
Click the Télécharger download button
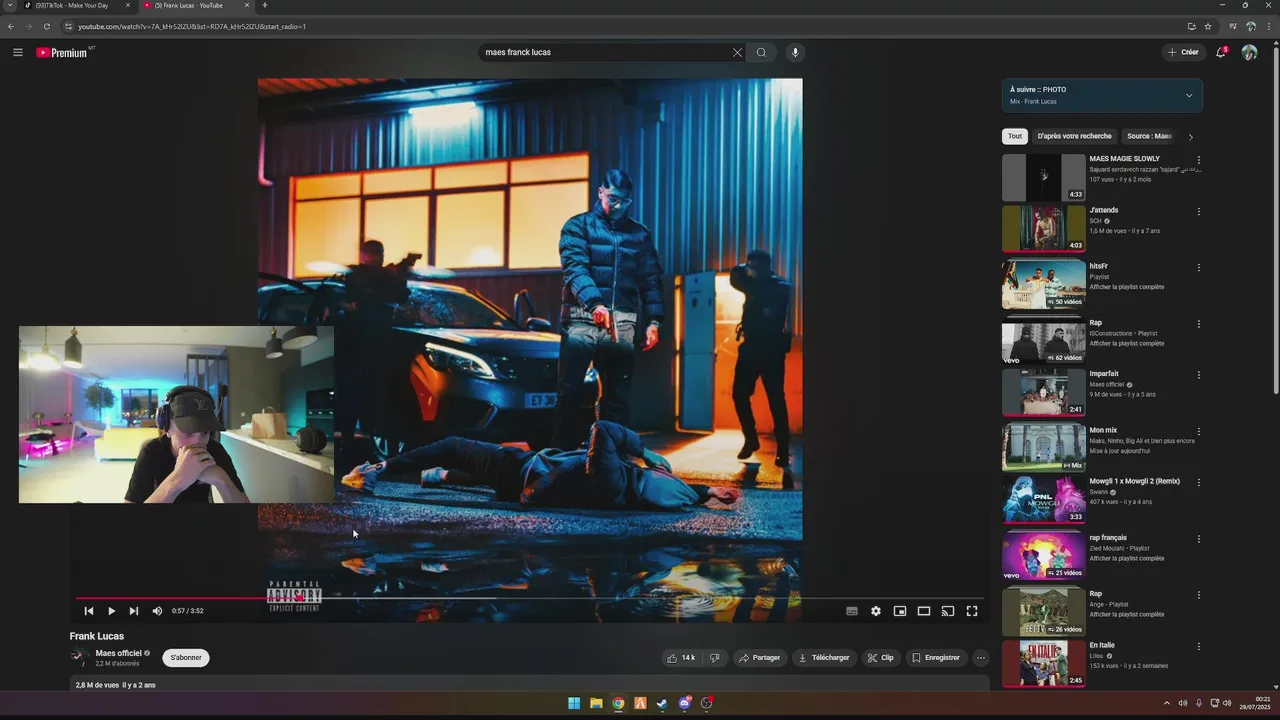[x=824, y=658]
